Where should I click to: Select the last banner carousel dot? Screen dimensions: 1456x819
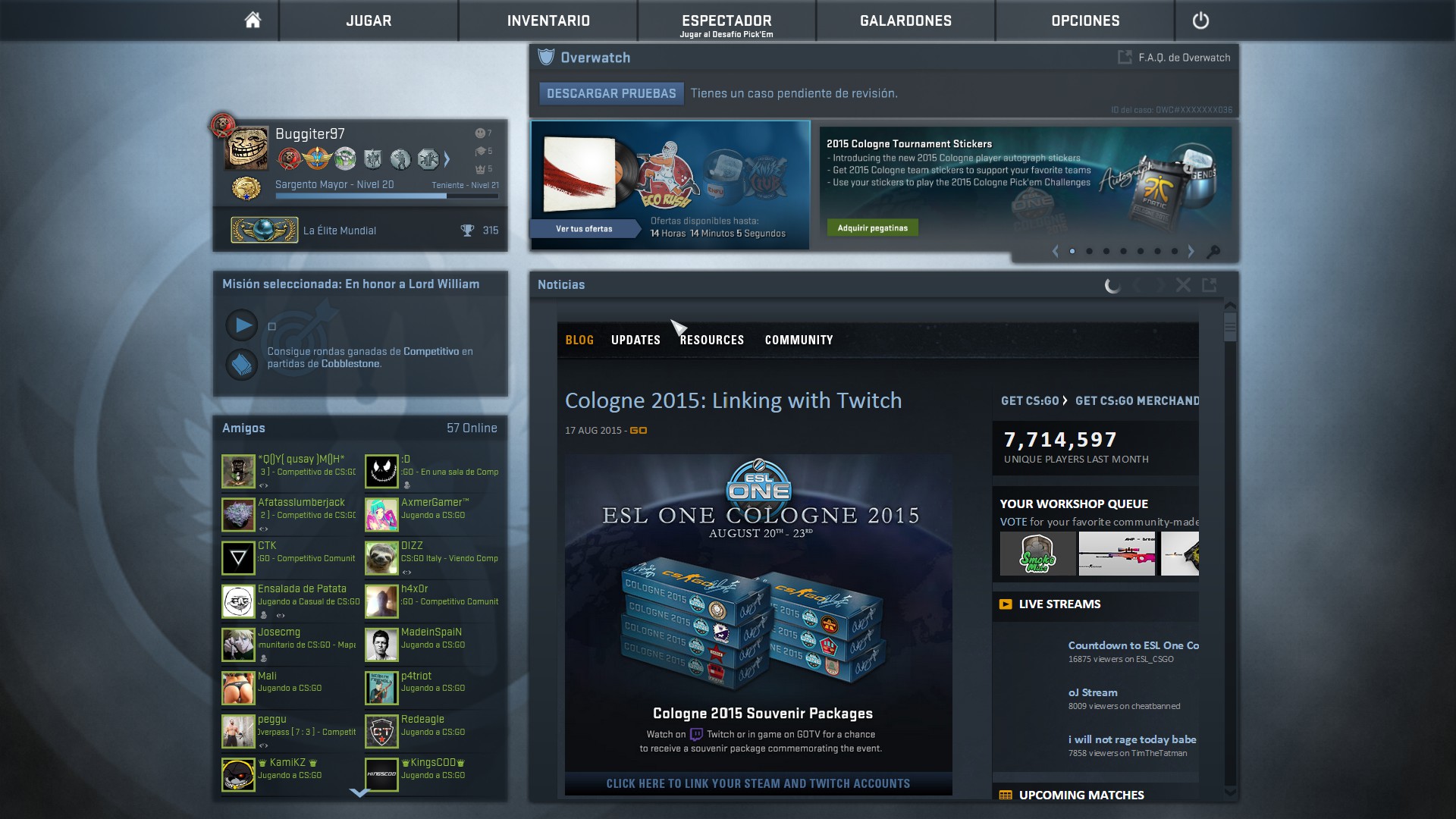pos(1175,251)
